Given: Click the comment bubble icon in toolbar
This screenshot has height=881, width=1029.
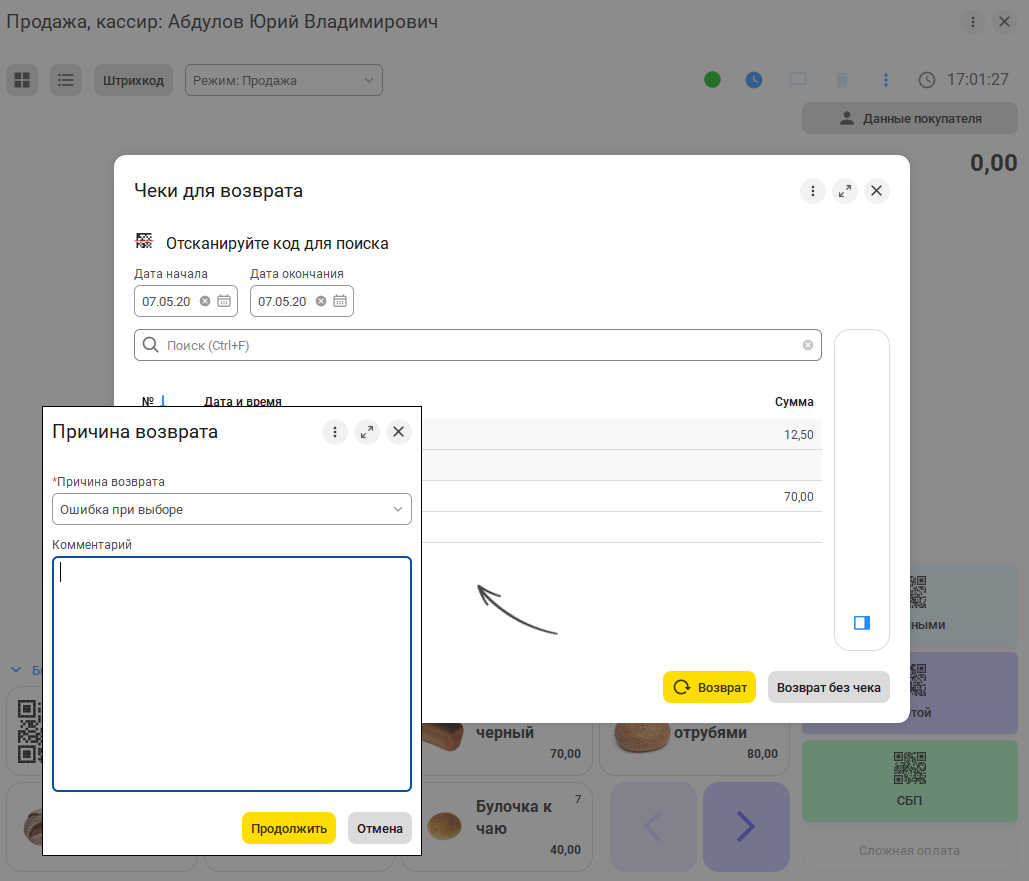Looking at the screenshot, I should pos(797,80).
